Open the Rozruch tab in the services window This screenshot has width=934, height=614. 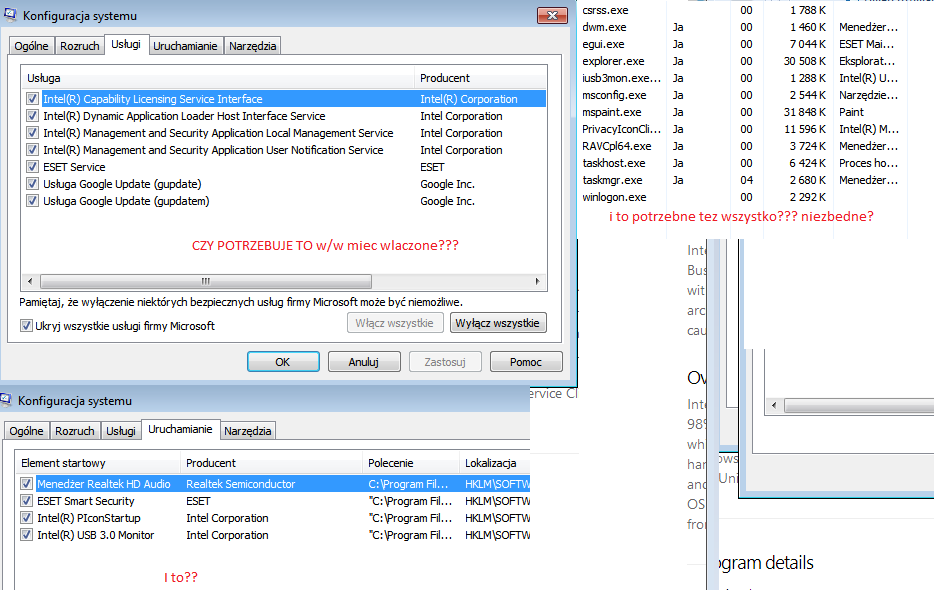coord(80,46)
